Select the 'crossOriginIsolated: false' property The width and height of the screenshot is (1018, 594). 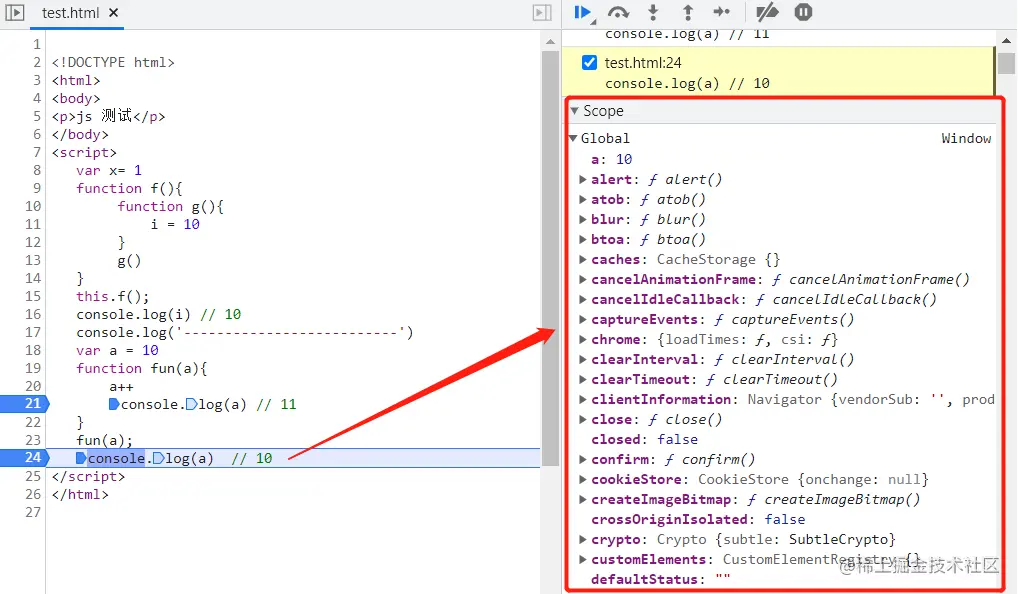point(698,519)
